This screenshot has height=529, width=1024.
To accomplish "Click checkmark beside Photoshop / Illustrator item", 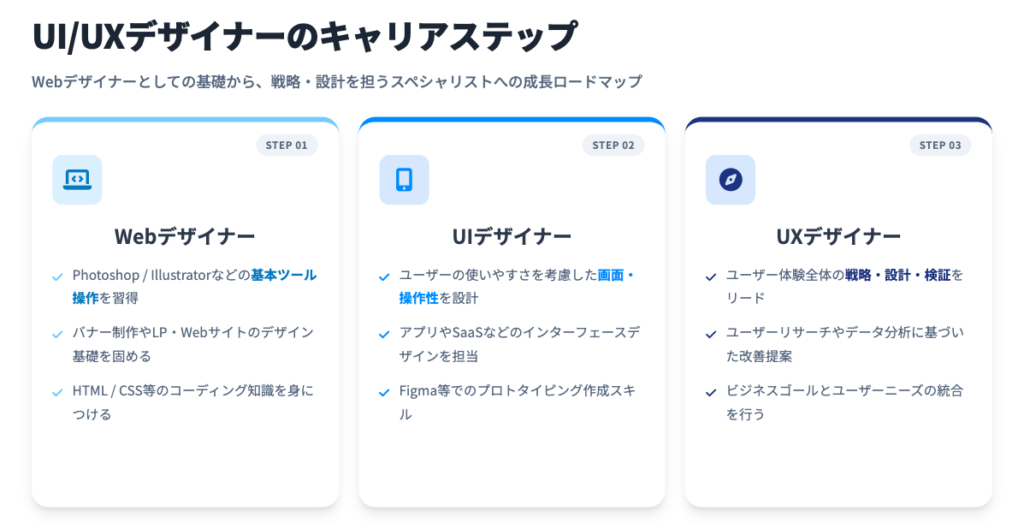I will point(57,276).
